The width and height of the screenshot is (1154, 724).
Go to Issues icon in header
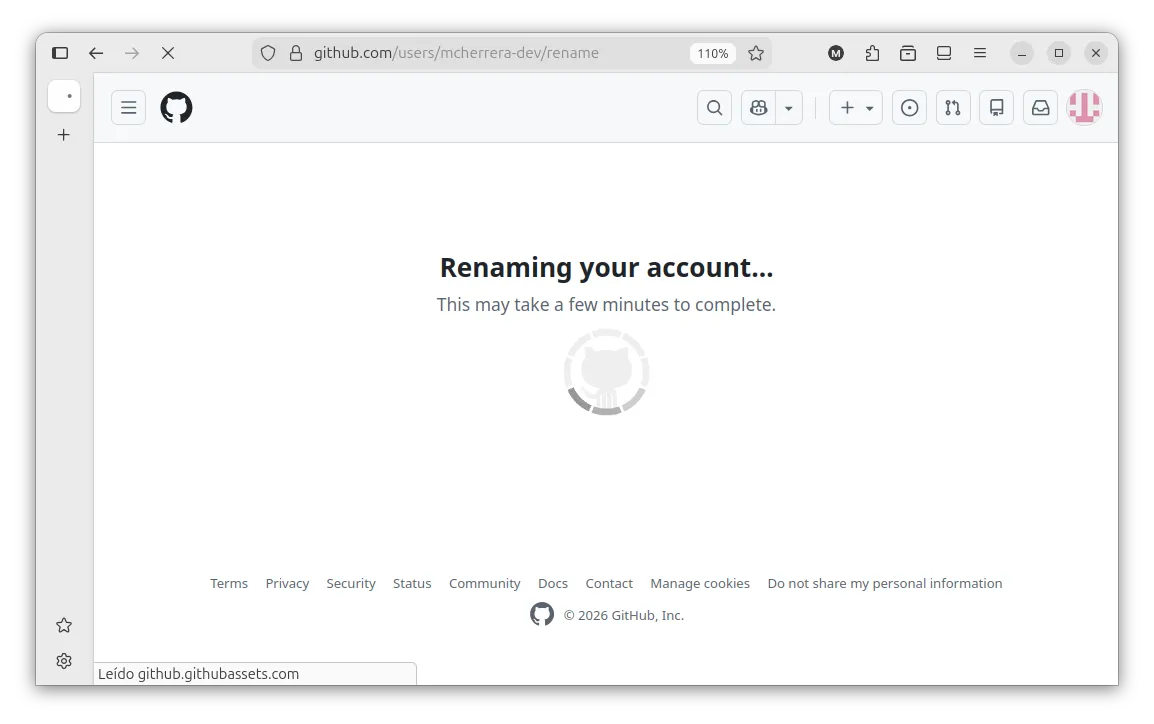pyautogui.click(x=909, y=108)
